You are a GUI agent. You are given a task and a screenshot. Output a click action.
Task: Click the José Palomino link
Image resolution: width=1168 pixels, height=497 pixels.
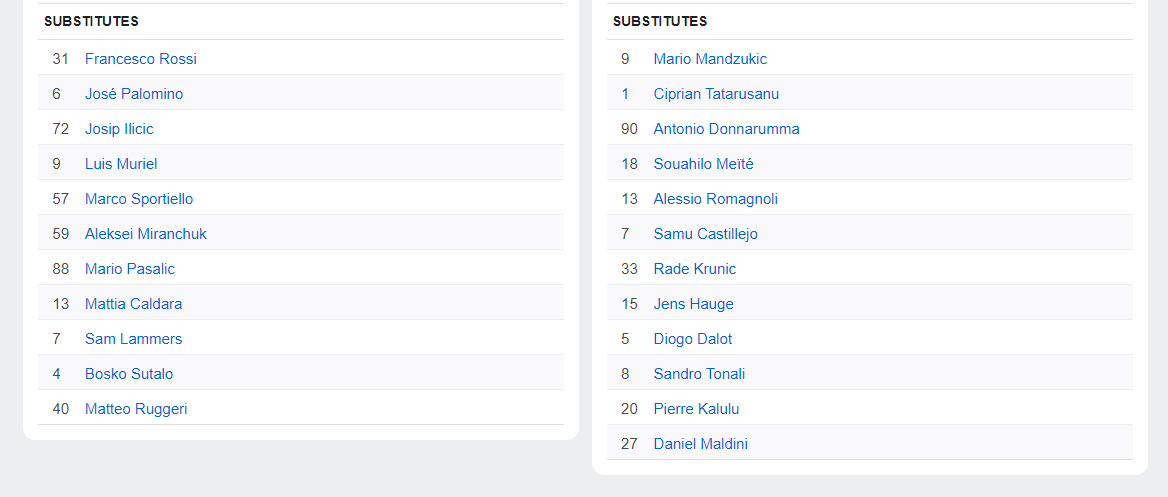click(x=133, y=94)
